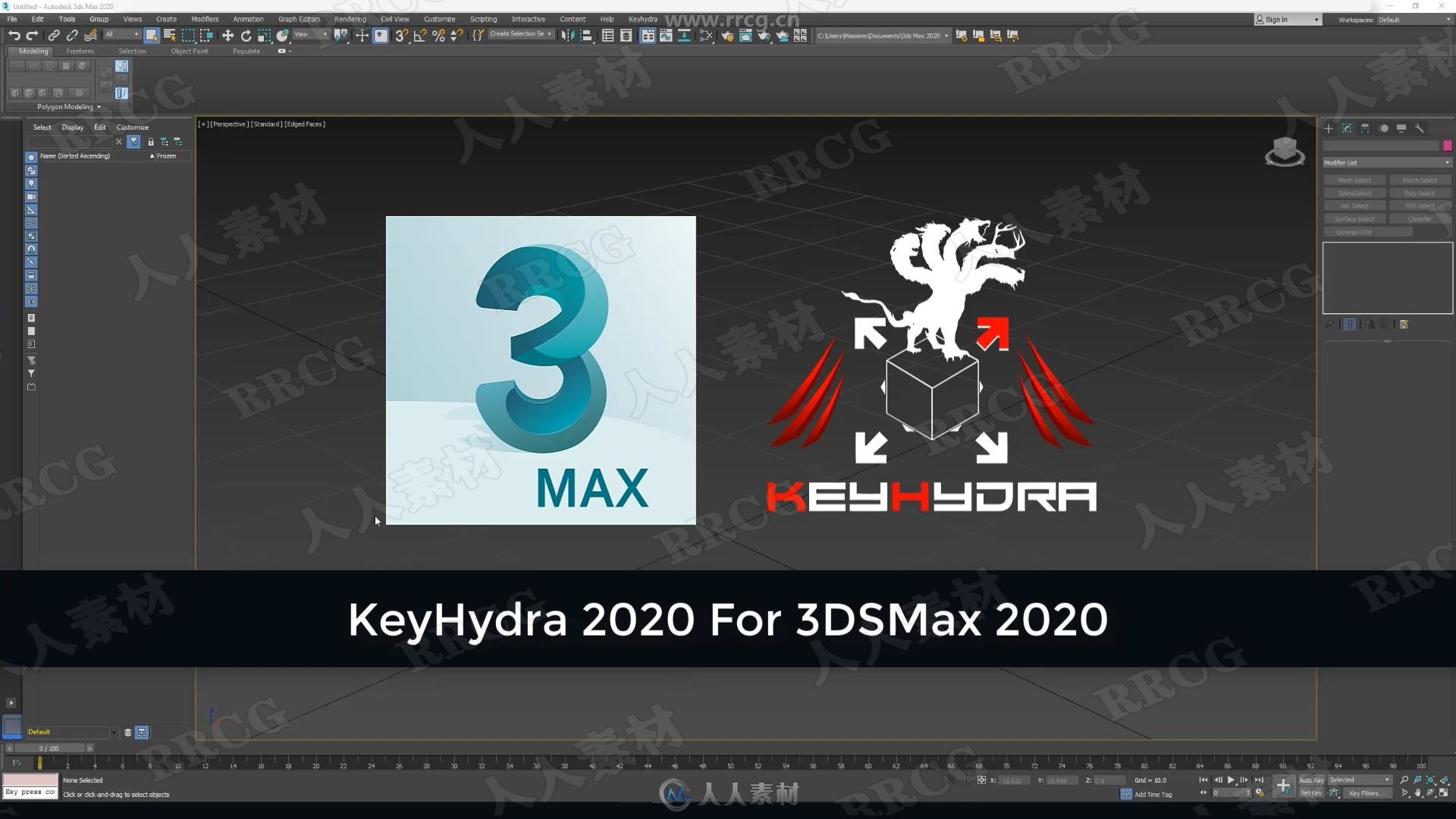Activate the Select and Move tool
The image size is (1456, 819).
coord(227,36)
